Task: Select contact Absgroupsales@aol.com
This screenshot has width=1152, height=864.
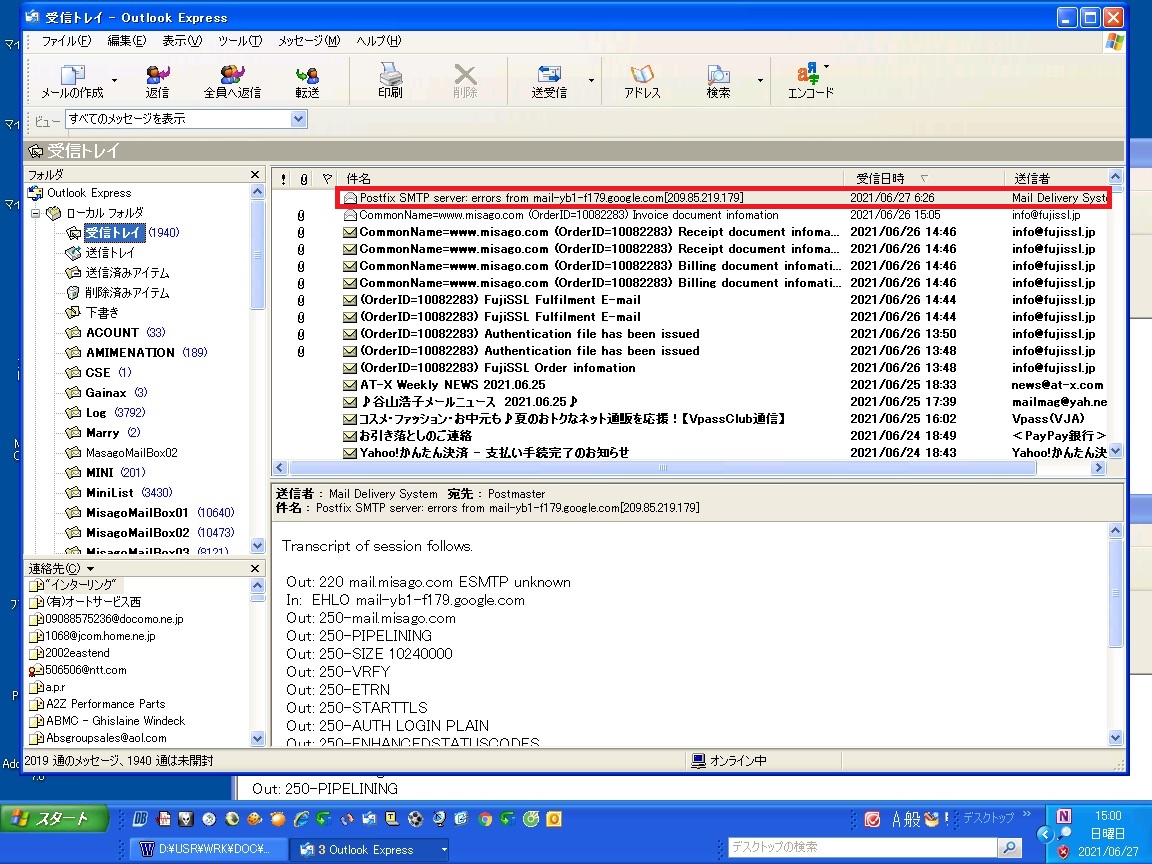Action: coord(98,738)
